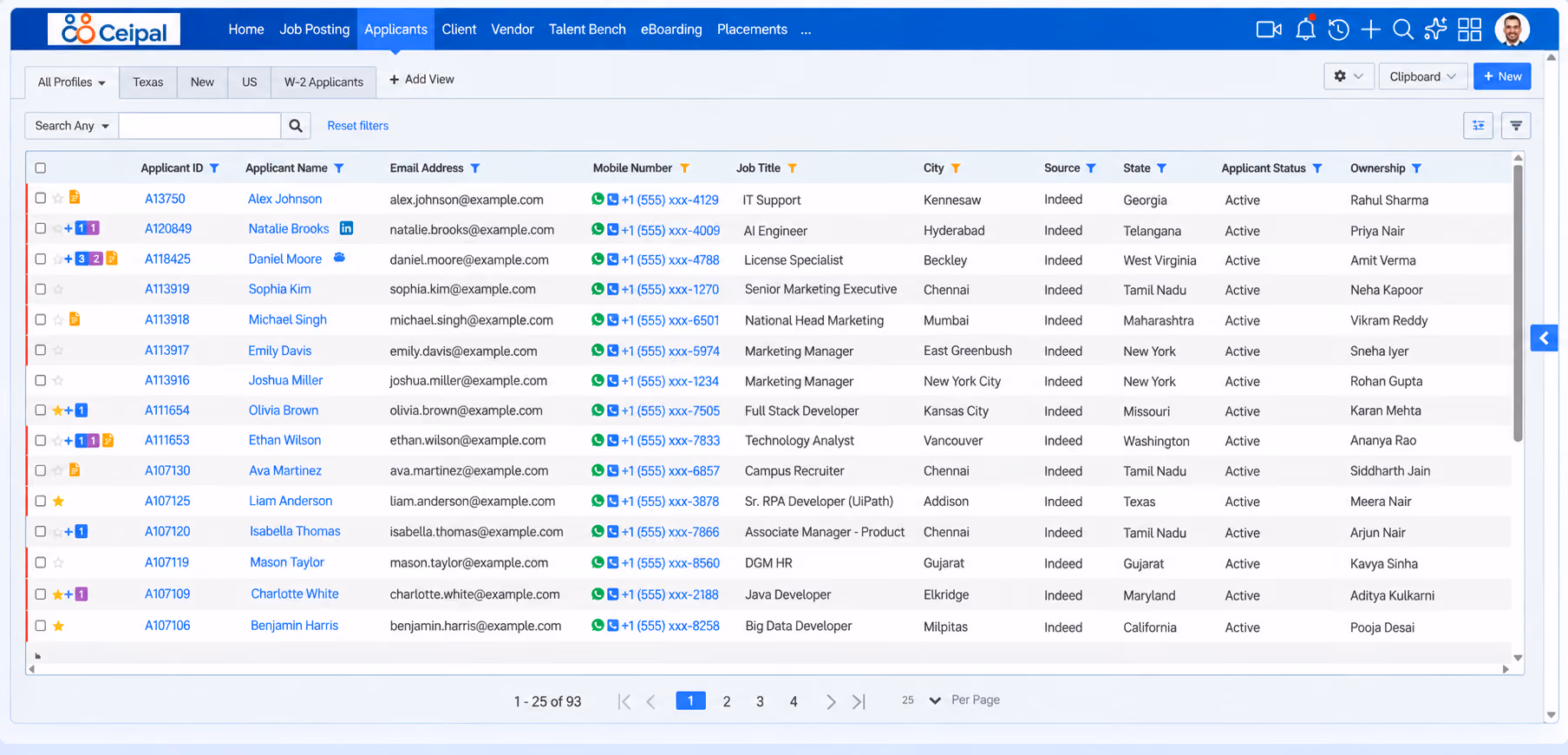Viewport: 1568px width, 755px height.
Task: Select checkbox for Sophia Kim row
Action: click(40, 289)
